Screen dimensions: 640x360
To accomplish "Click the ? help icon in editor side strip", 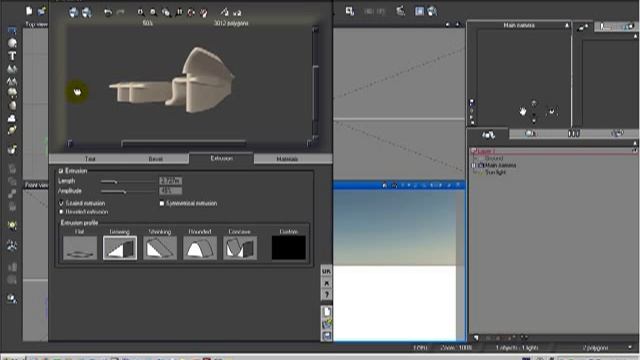I will tap(327, 295).
